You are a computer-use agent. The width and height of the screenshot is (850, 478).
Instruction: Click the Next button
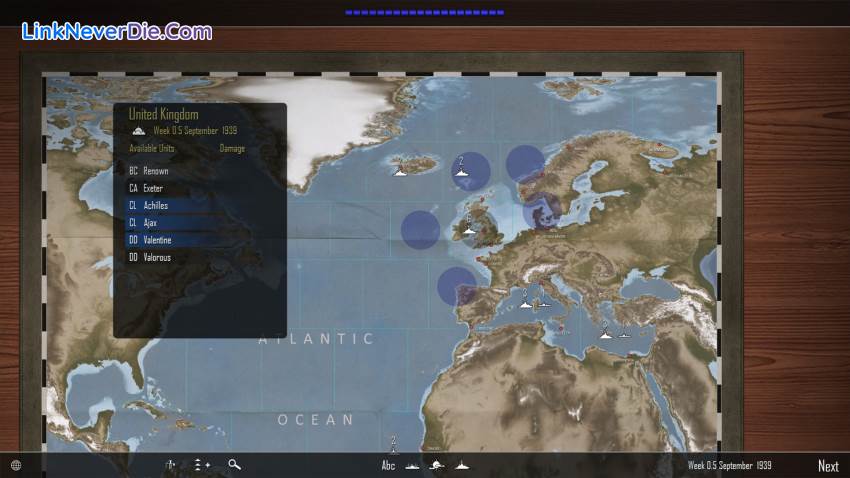pyautogui.click(x=828, y=466)
